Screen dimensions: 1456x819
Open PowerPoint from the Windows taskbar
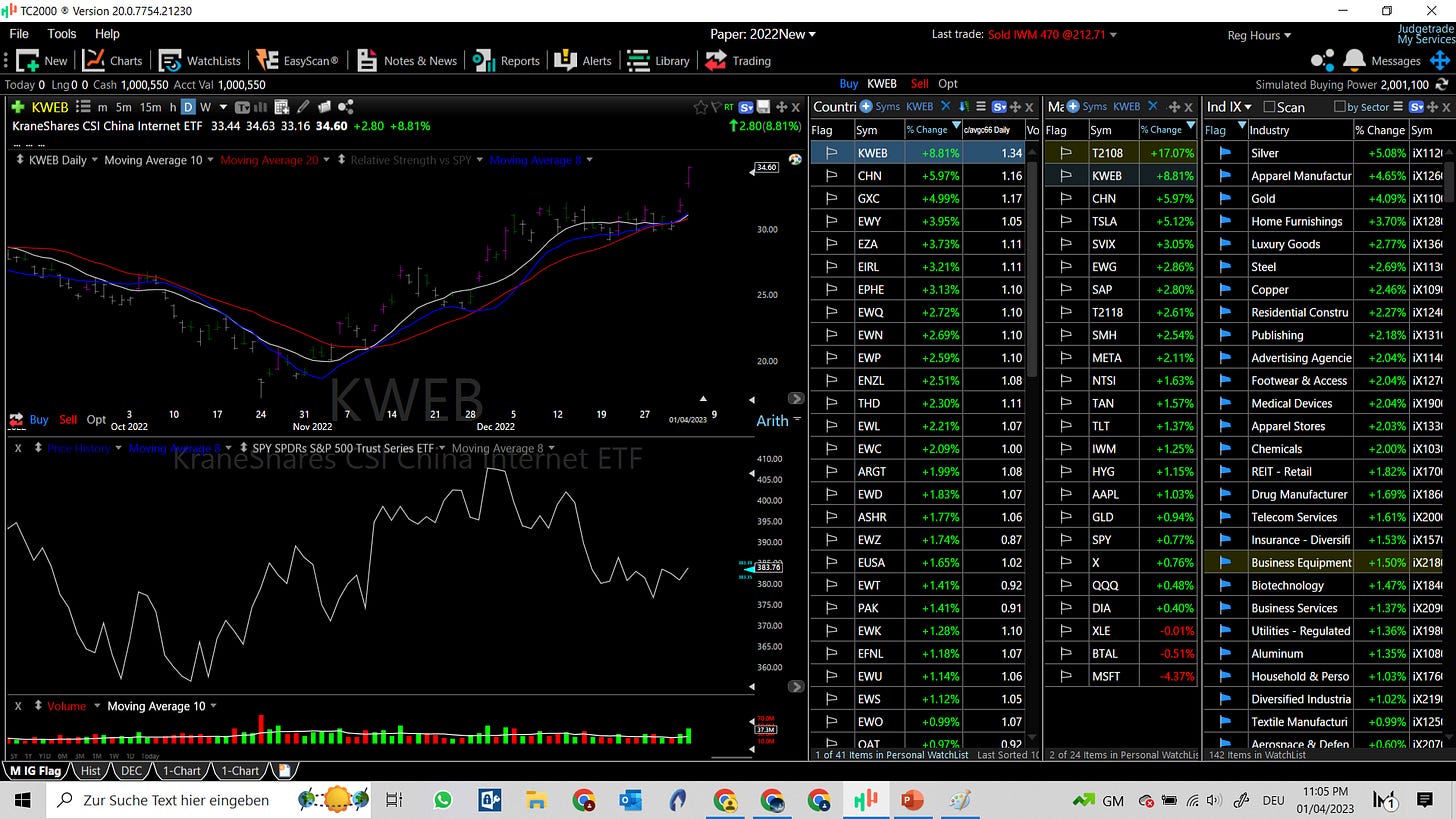point(912,800)
